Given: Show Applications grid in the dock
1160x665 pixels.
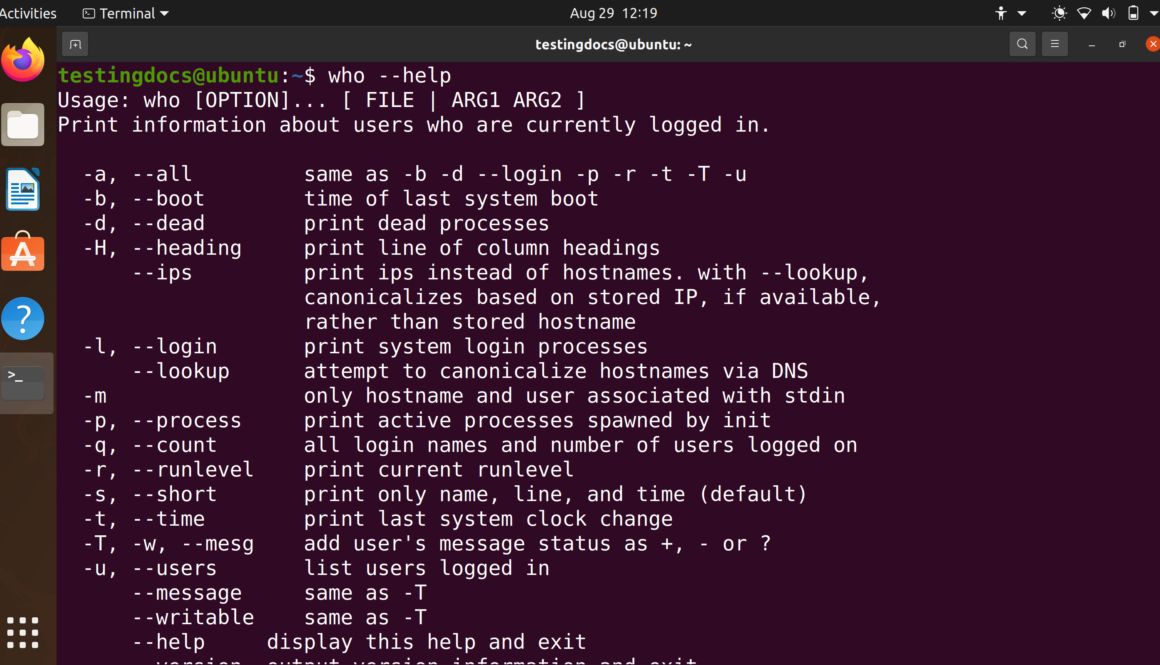Looking at the screenshot, I should click(x=23, y=632).
